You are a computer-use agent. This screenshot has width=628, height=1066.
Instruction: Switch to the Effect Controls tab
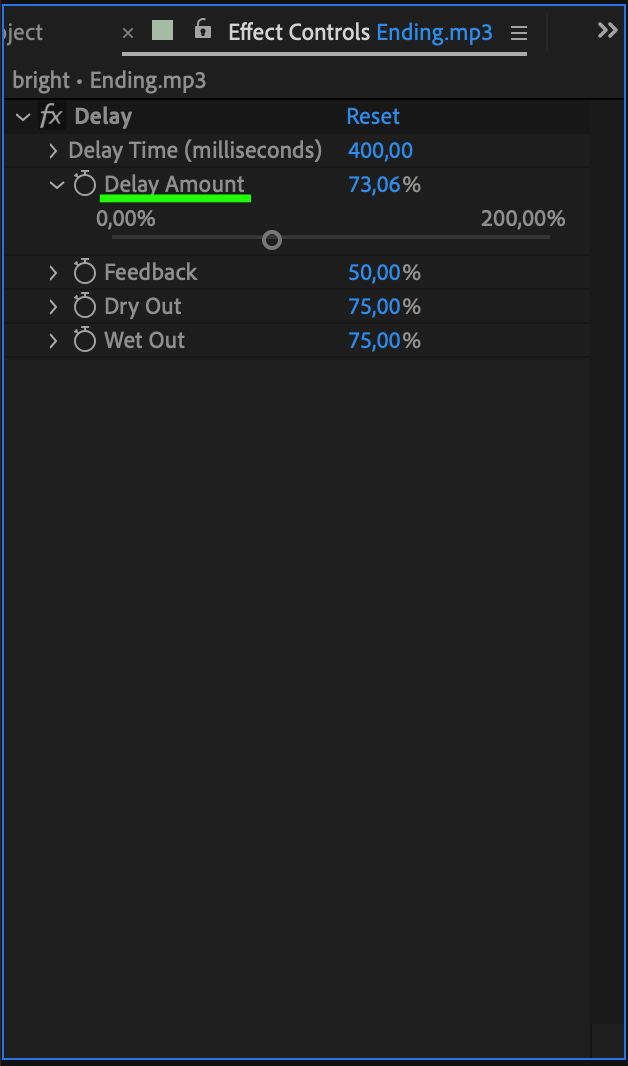click(x=299, y=32)
